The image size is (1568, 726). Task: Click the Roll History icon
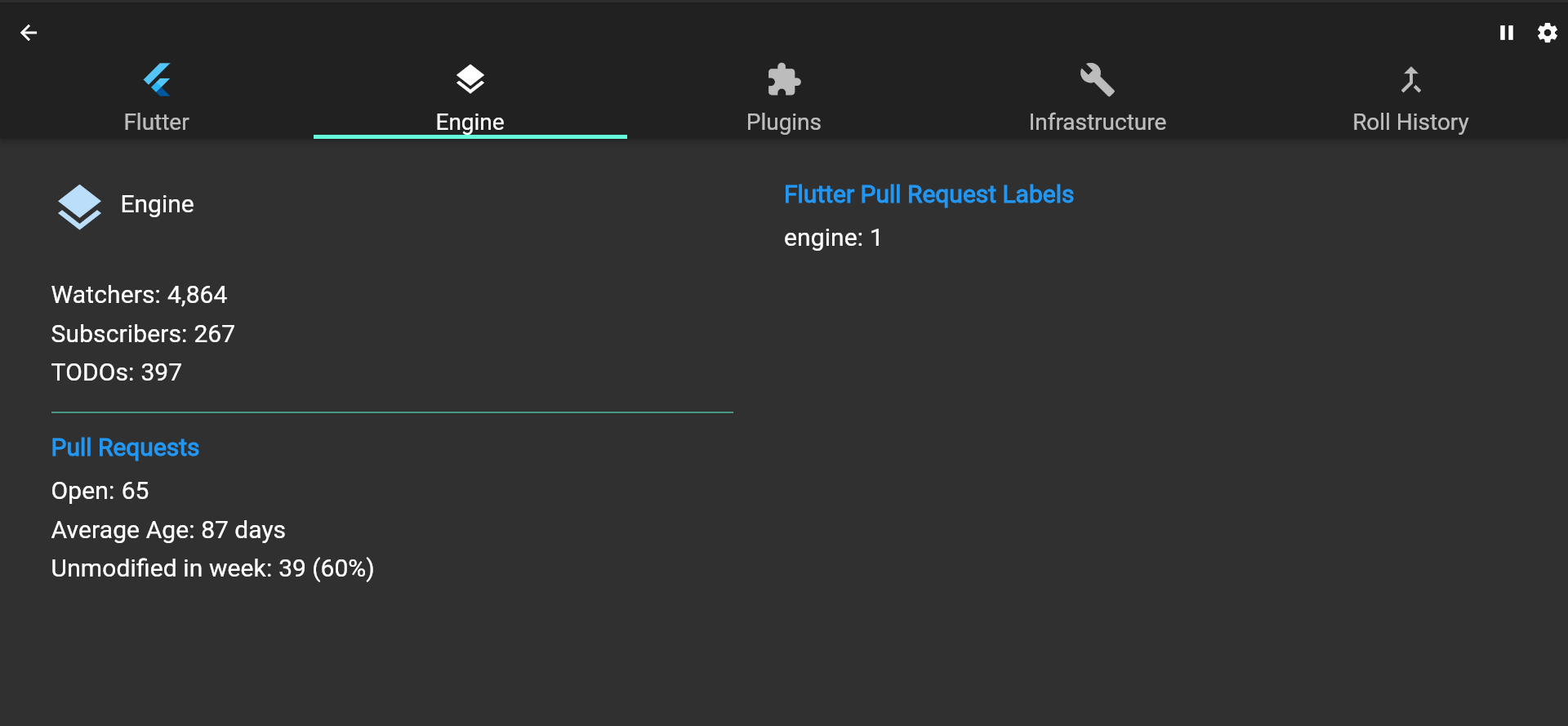[1410, 79]
